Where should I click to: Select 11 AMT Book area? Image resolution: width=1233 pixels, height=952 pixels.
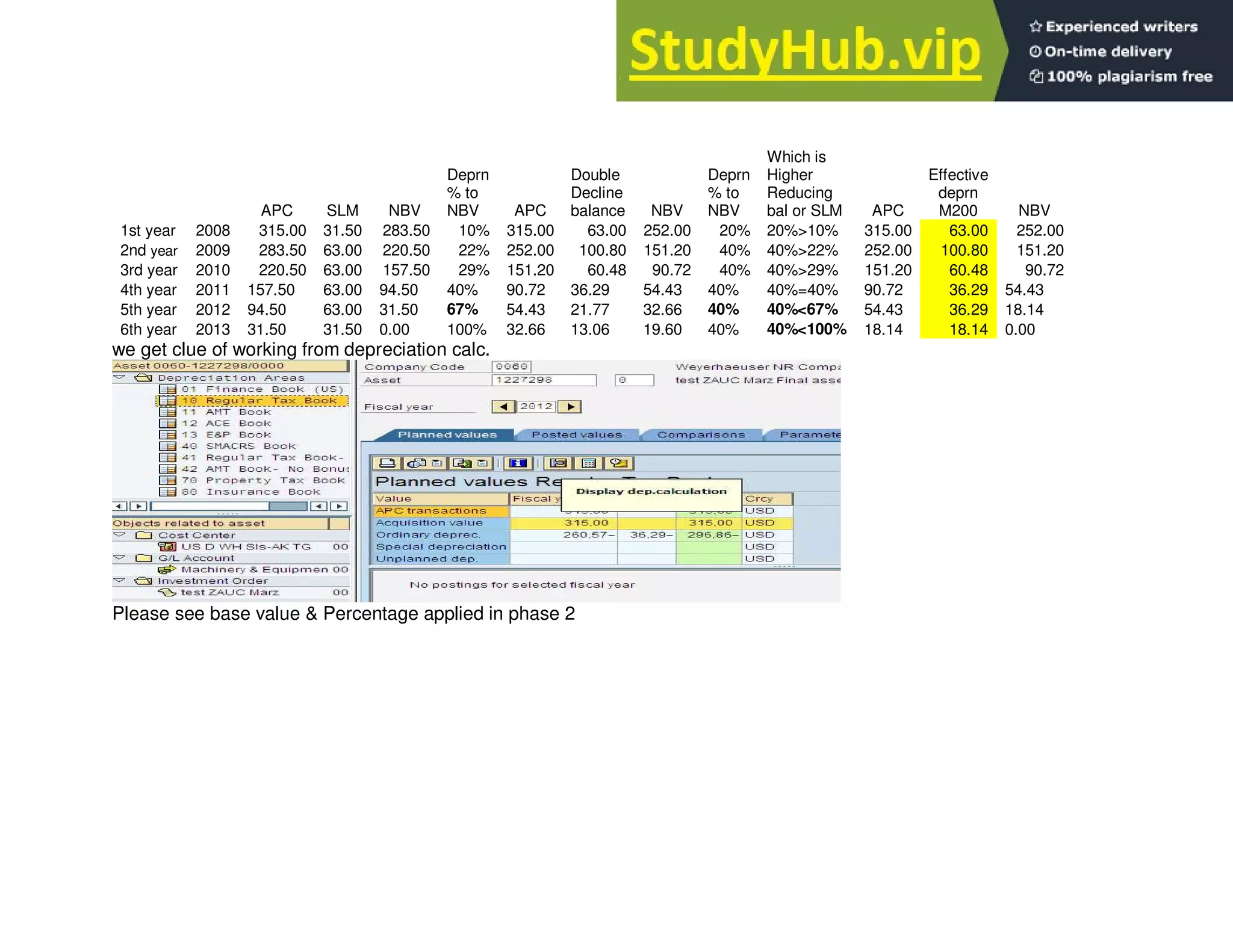tap(226, 412)
